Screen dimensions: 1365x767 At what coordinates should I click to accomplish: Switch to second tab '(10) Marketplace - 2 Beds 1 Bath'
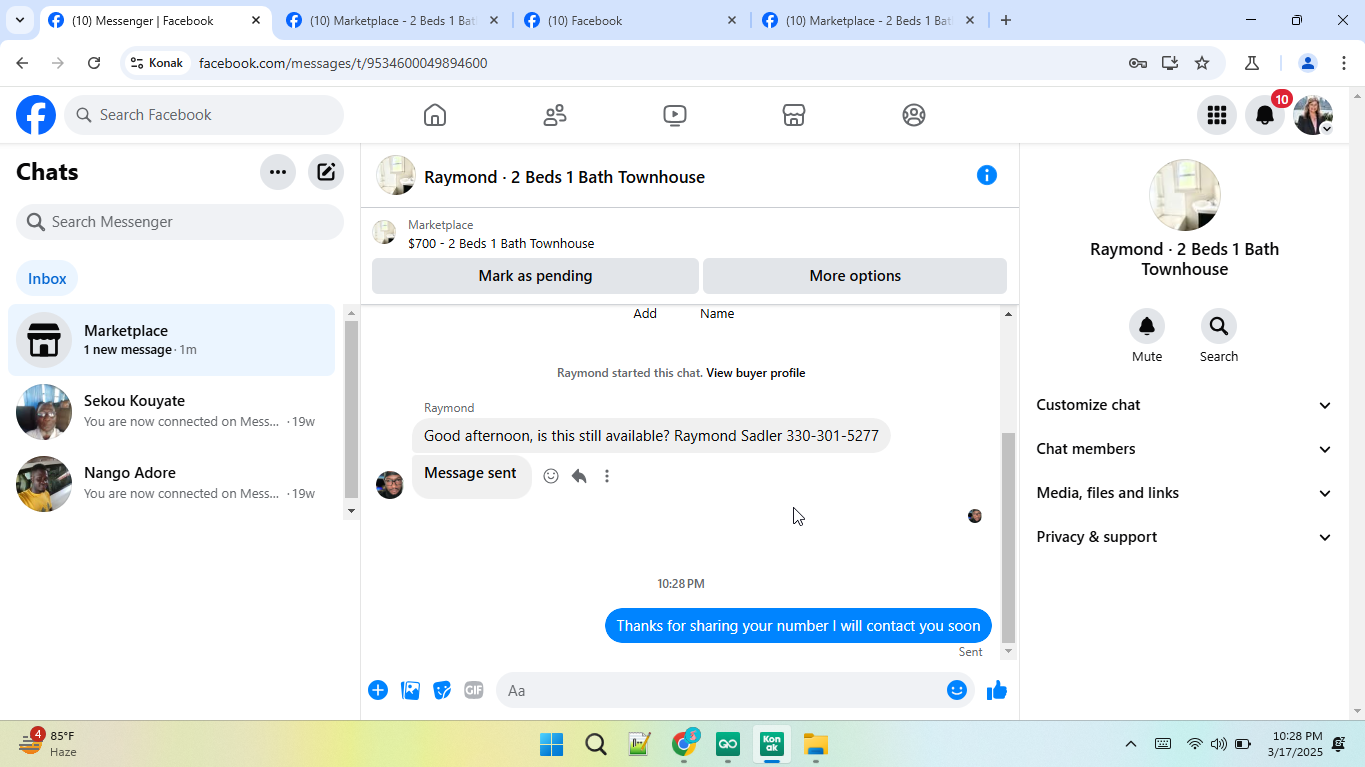[x=393, y=20]
